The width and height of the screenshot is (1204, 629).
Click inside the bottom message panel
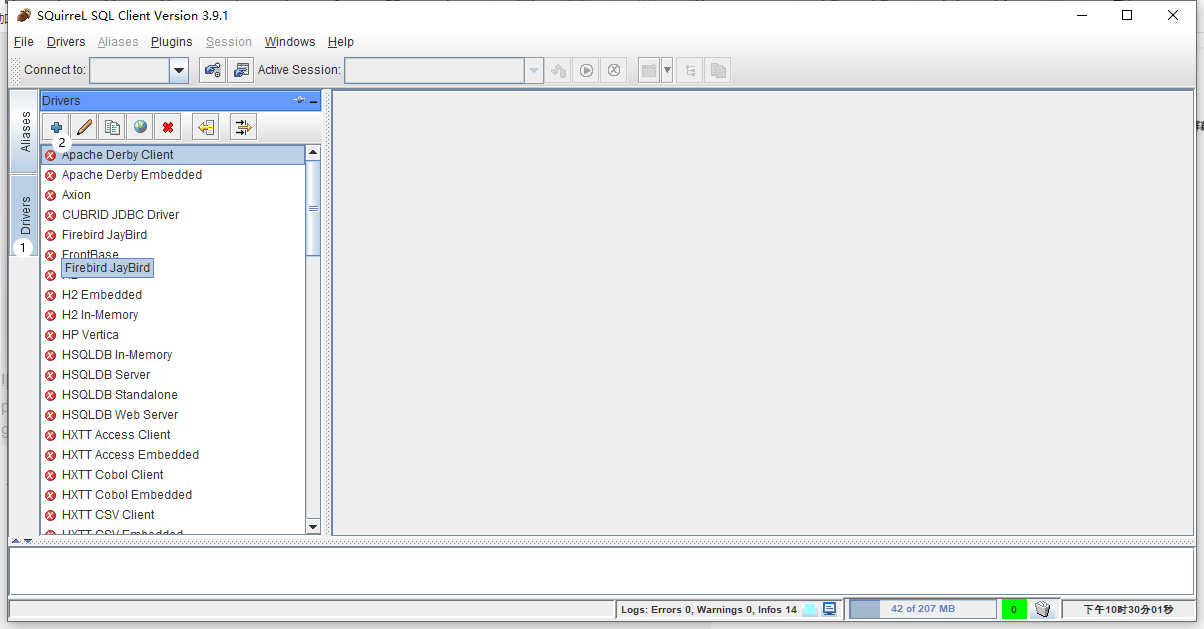click(x=601, y=571)
